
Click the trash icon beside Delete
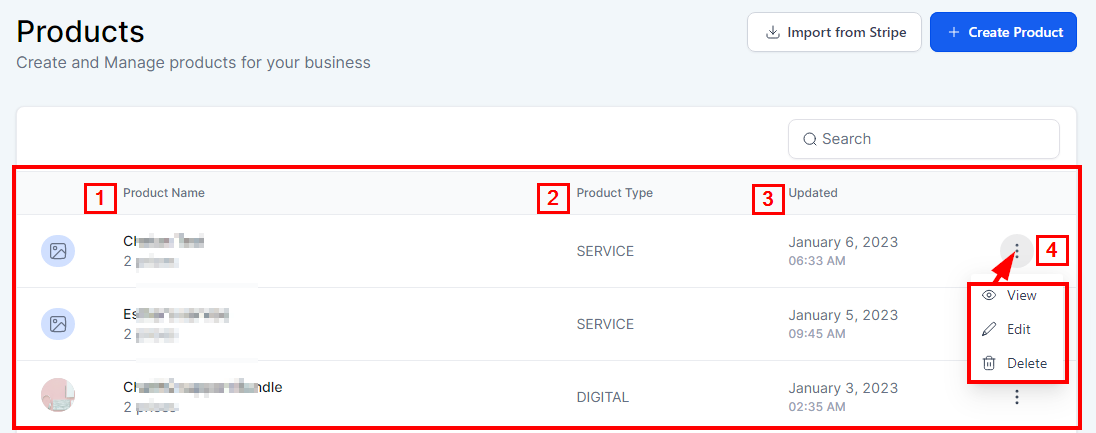point(989,363)
